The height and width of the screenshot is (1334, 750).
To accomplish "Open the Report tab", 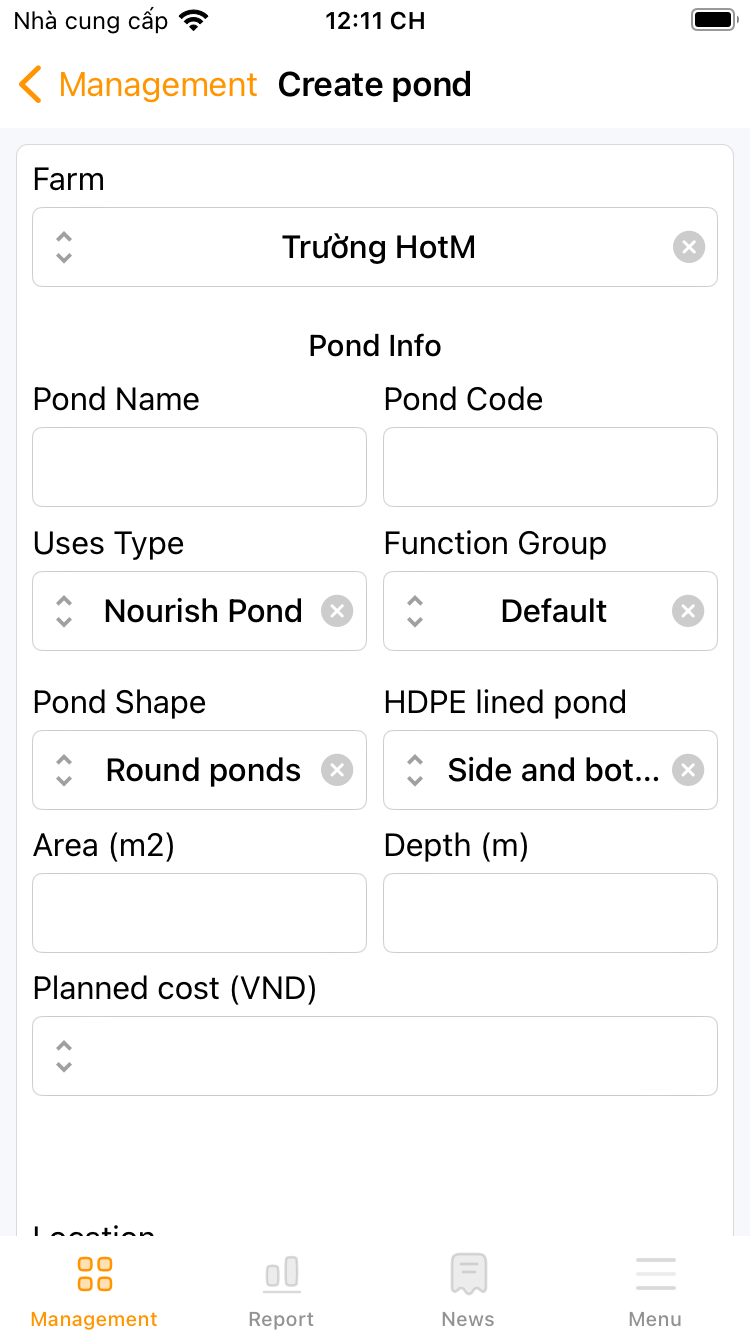I will tap(281, 1290).
